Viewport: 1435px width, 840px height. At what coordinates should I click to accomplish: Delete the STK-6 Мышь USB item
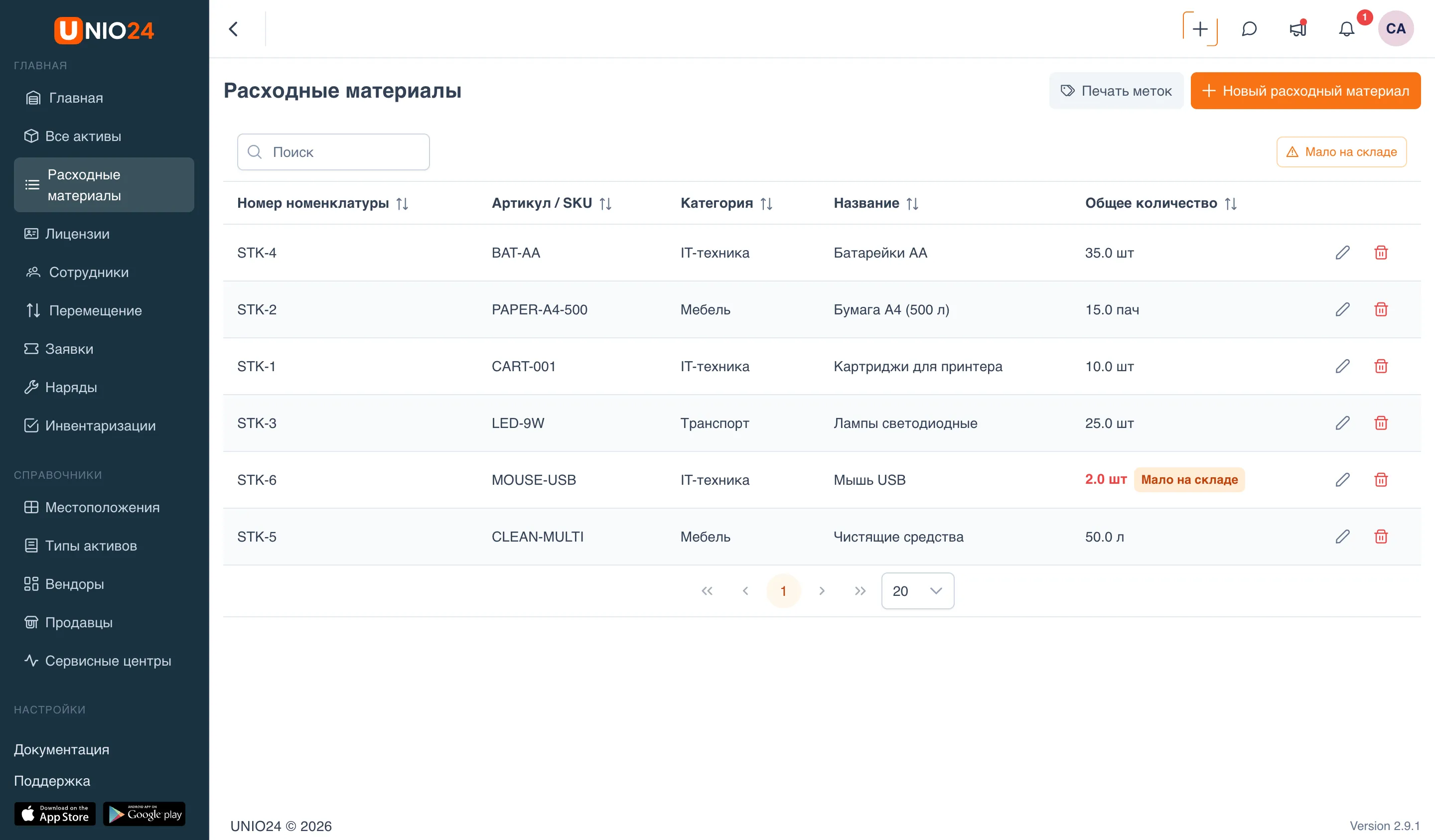point(1380,479)
